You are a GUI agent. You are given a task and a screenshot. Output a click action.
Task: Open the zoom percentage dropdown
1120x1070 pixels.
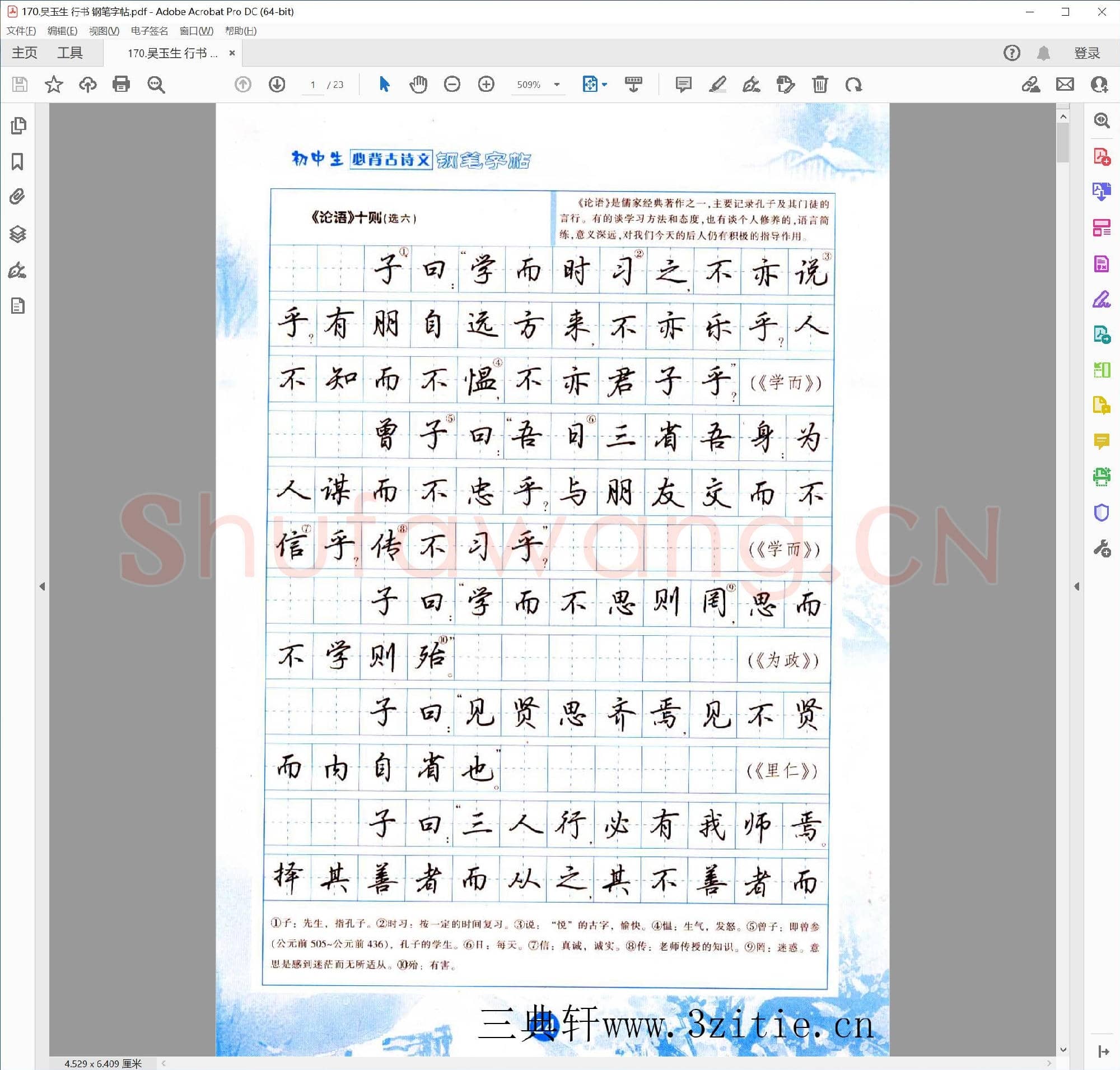pyautogui.click(x=556, y=85)
